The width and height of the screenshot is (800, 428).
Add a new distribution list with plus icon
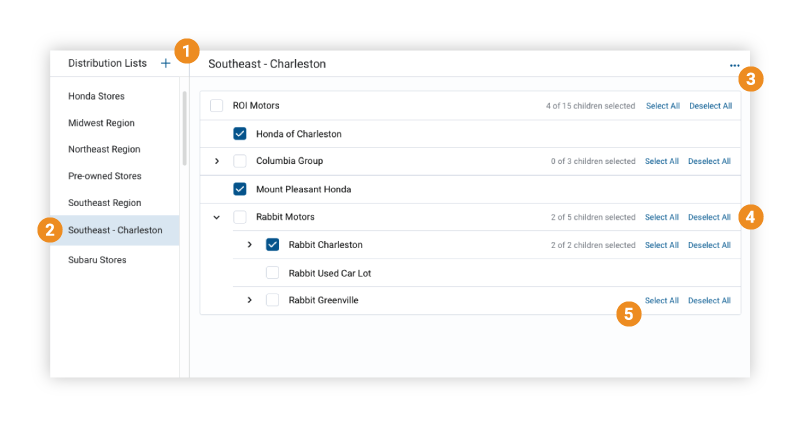coord(165,63)
